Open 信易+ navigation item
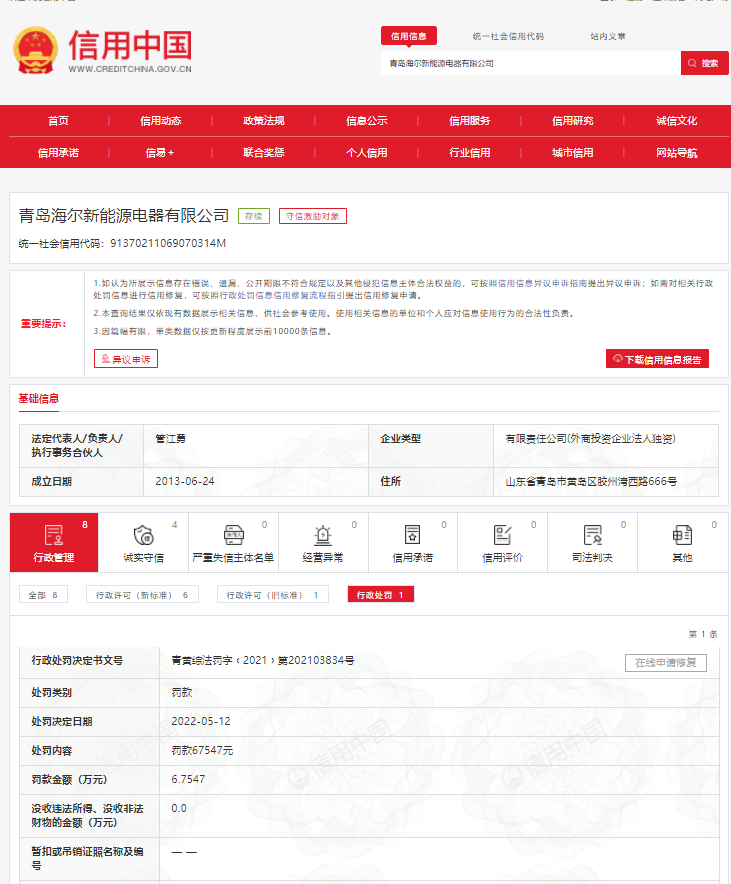Viewport: 731px width, 884px height. 160,153
